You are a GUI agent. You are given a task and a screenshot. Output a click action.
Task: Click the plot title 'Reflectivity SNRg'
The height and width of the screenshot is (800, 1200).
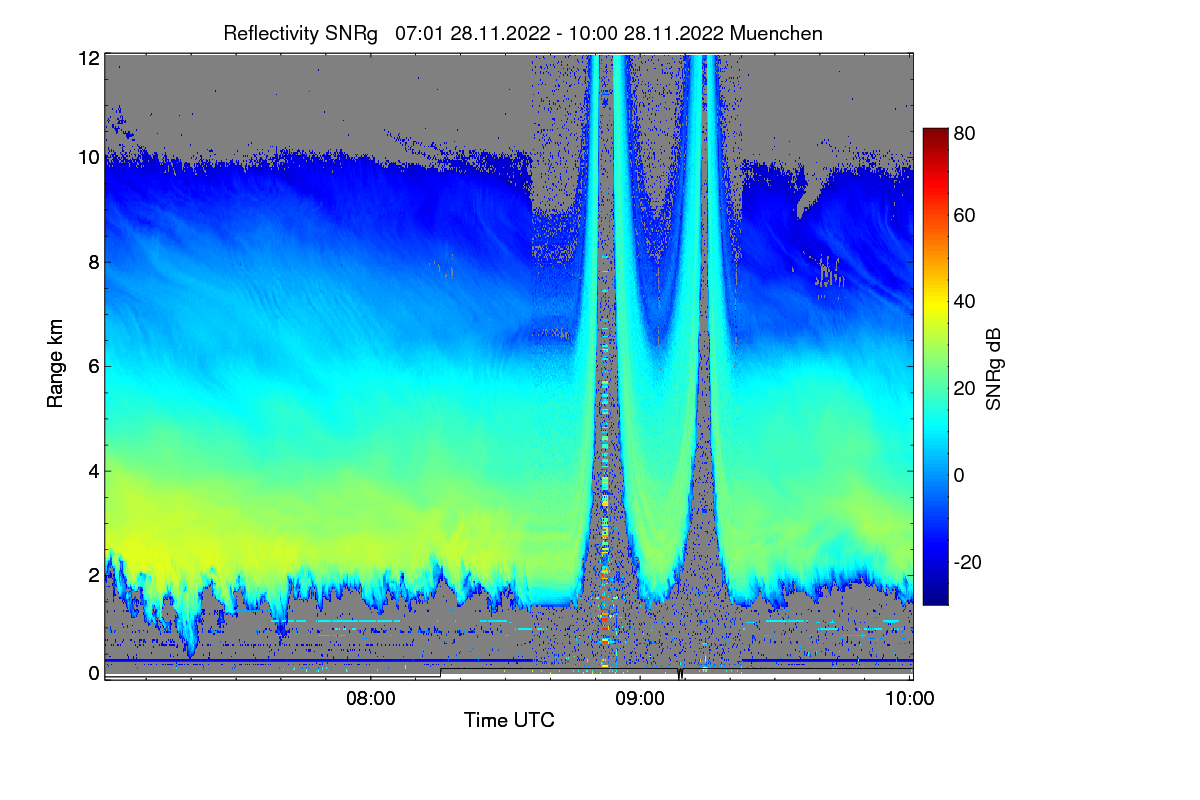click(301, 33)
